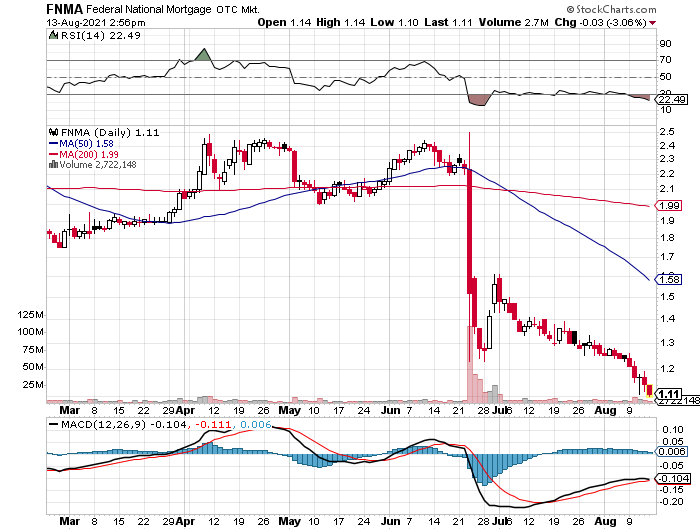Click the FNMA (Daily) 1.11 legend

pyautogui.click(x=109, y=132)
